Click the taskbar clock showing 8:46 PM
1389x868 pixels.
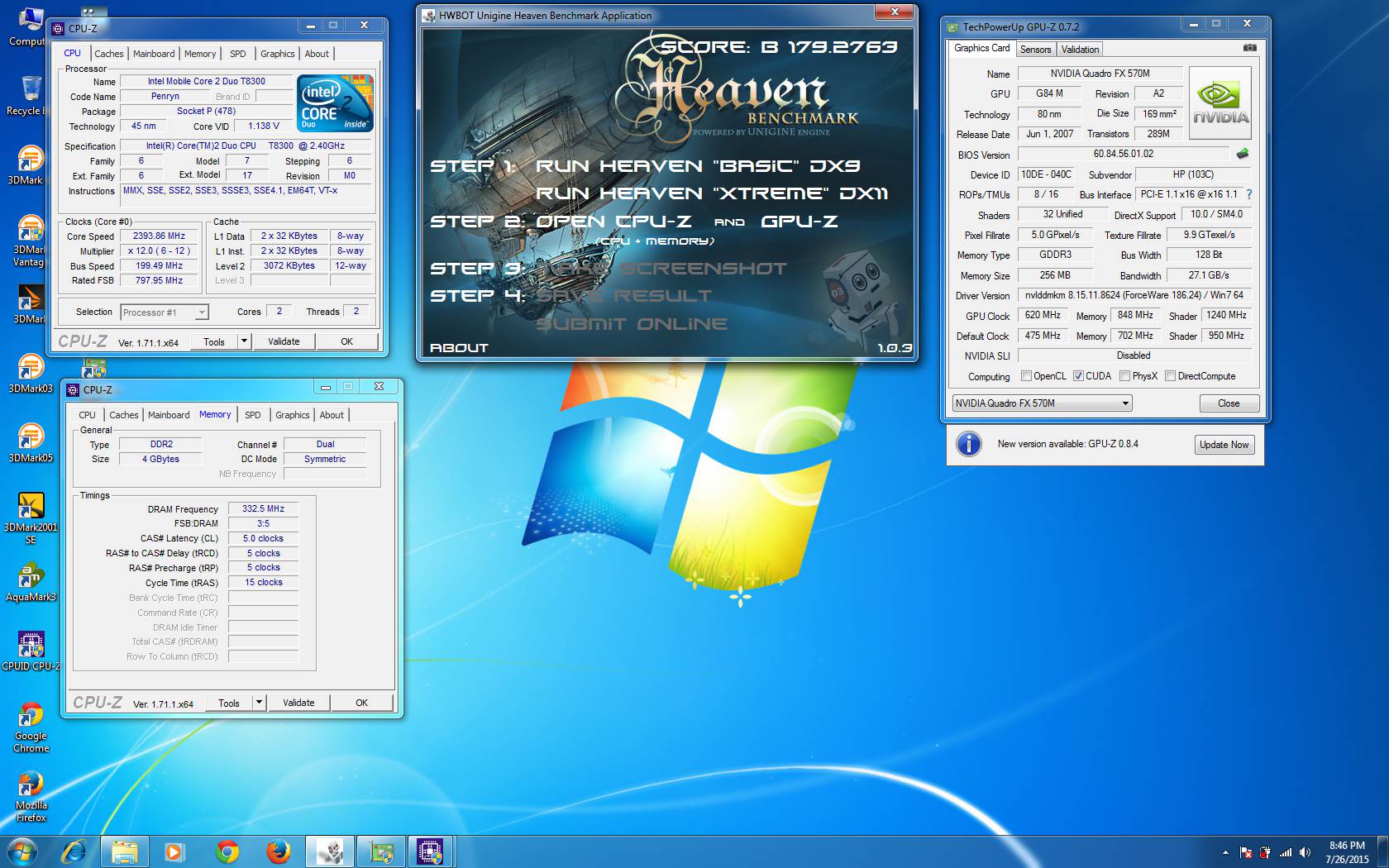coord(1347,852)
